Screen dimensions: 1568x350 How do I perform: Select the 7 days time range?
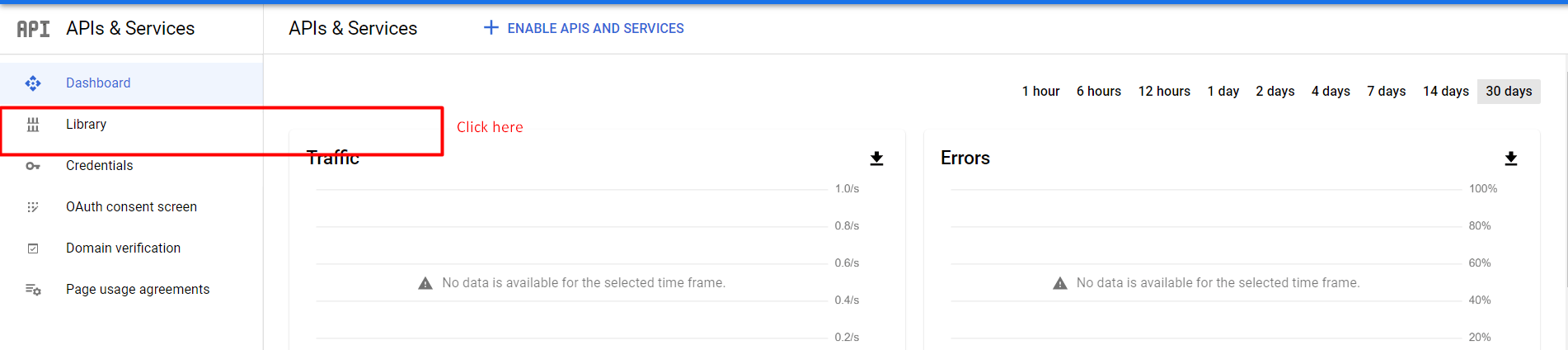coord(1386,92)
